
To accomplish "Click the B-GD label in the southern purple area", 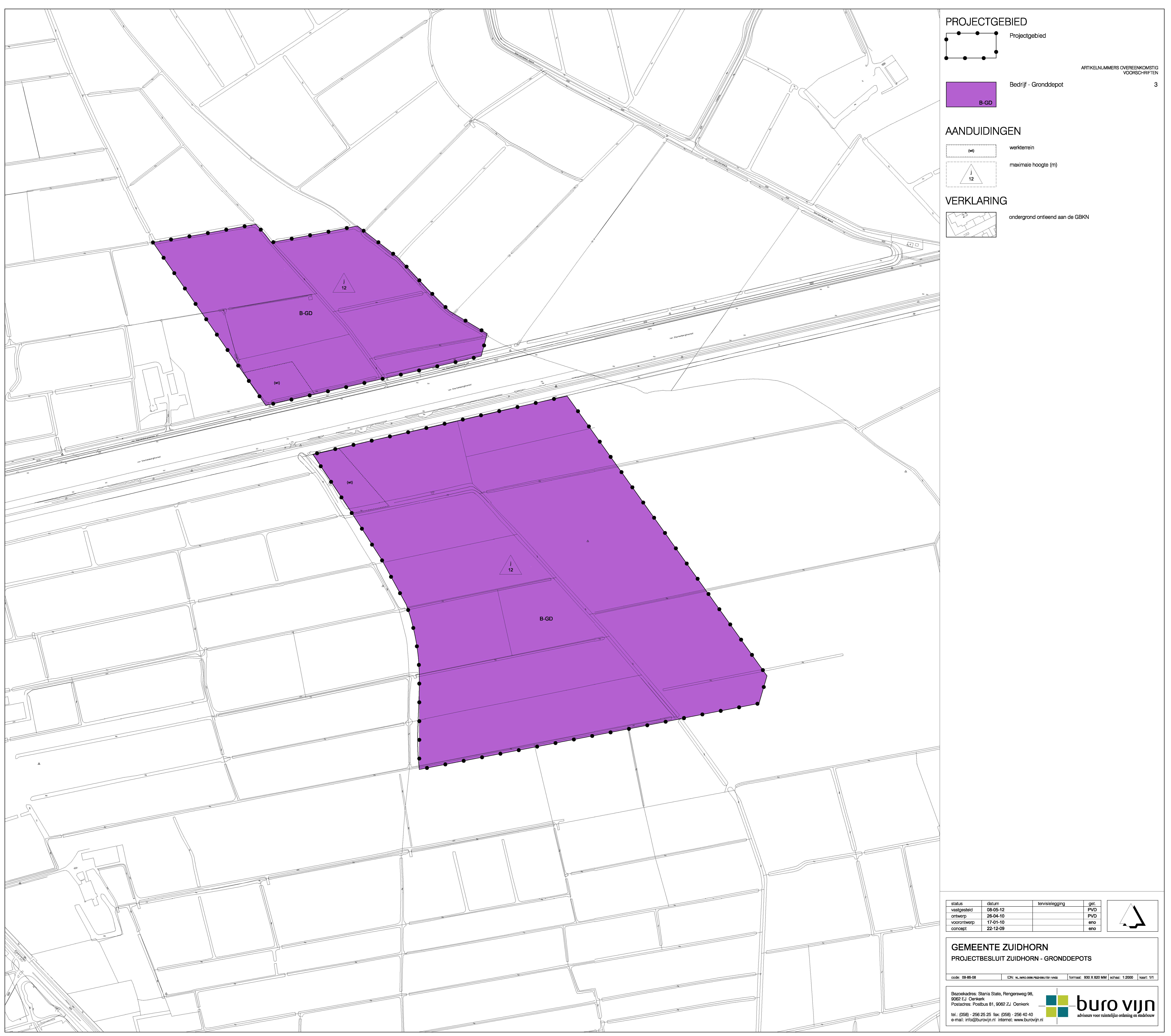I will (x=546, y=619).
